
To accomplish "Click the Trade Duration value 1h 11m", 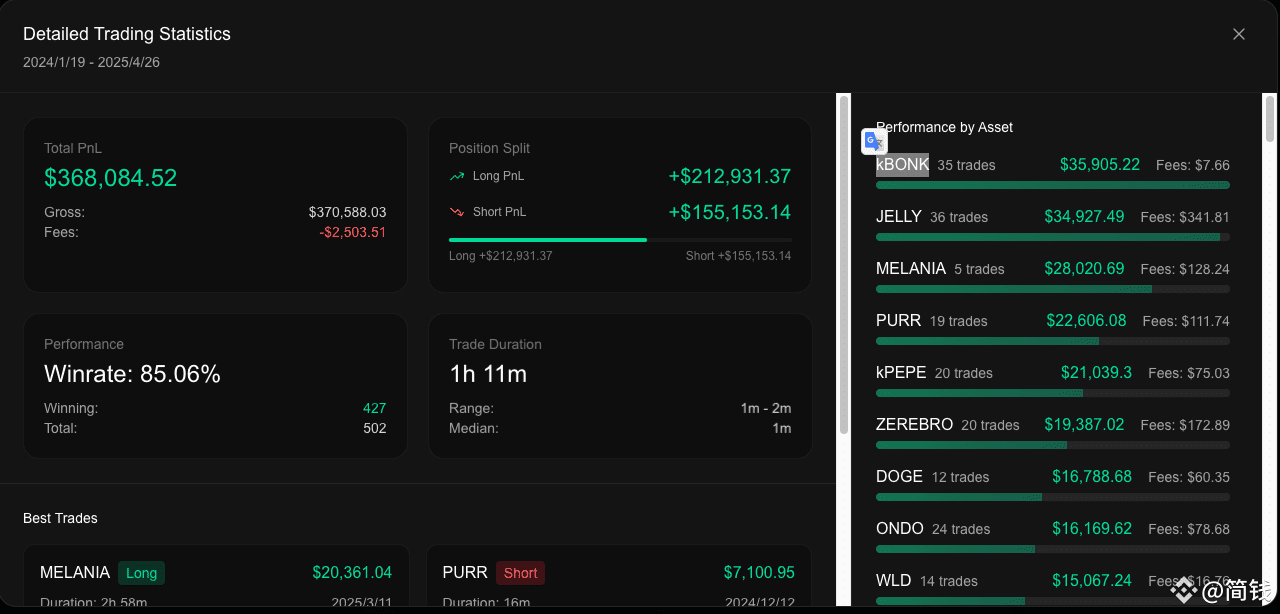I will 488,374.
